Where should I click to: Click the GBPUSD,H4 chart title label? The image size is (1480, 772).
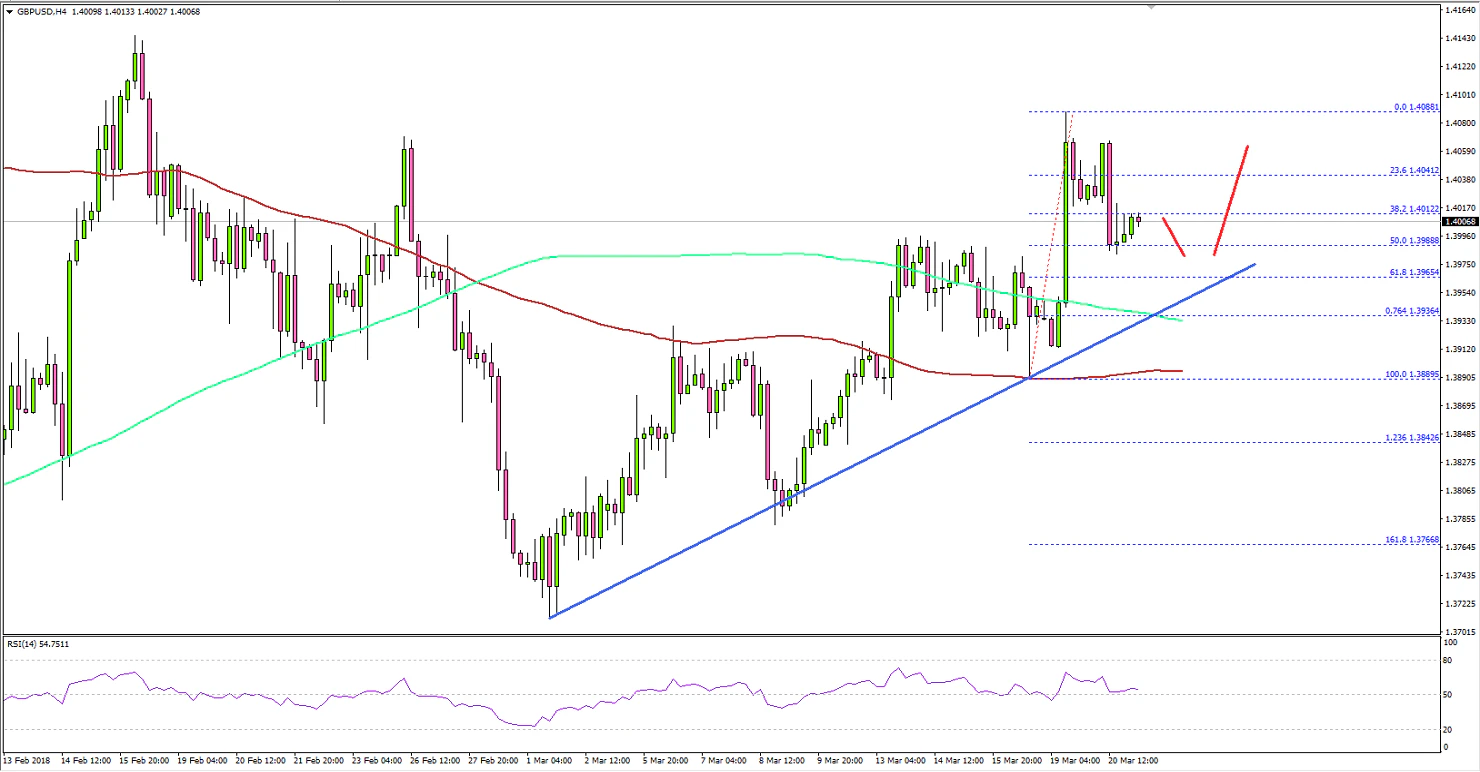pyautogui.click(x=42, y=14)
